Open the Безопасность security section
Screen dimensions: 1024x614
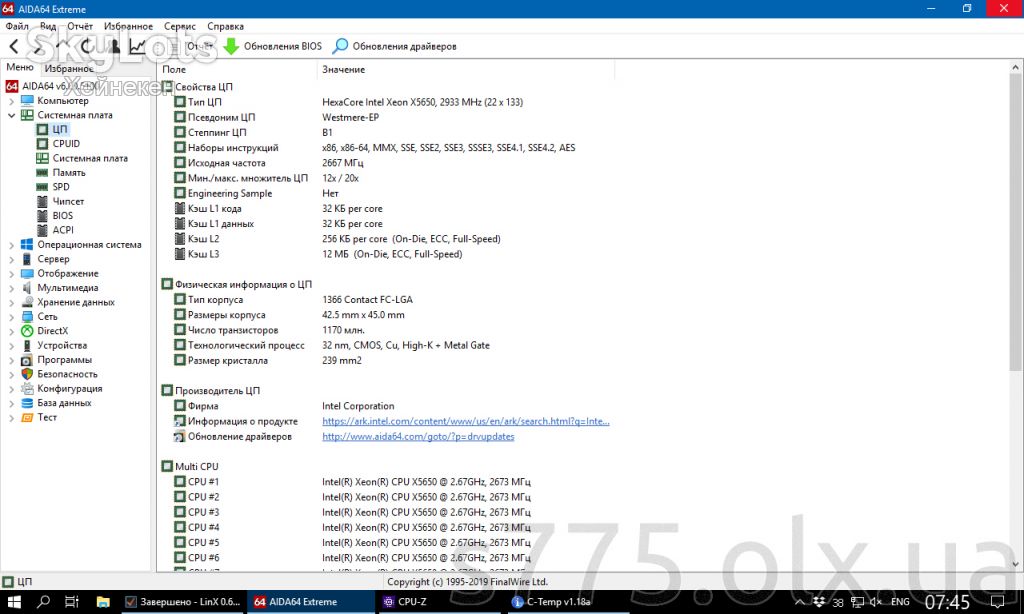tap(67, 374)
